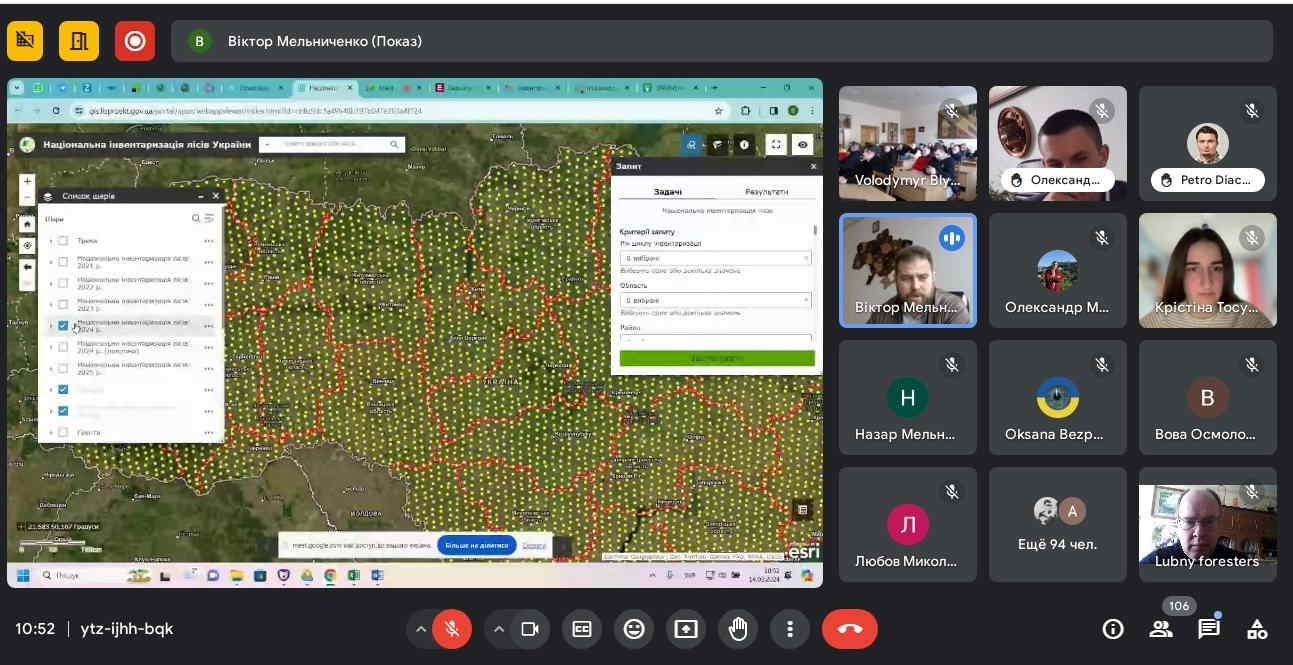The image size is (1293, 665).
Task: Enable Національна інвентаризація лісів 2022 layer
Action: (63, 283)
